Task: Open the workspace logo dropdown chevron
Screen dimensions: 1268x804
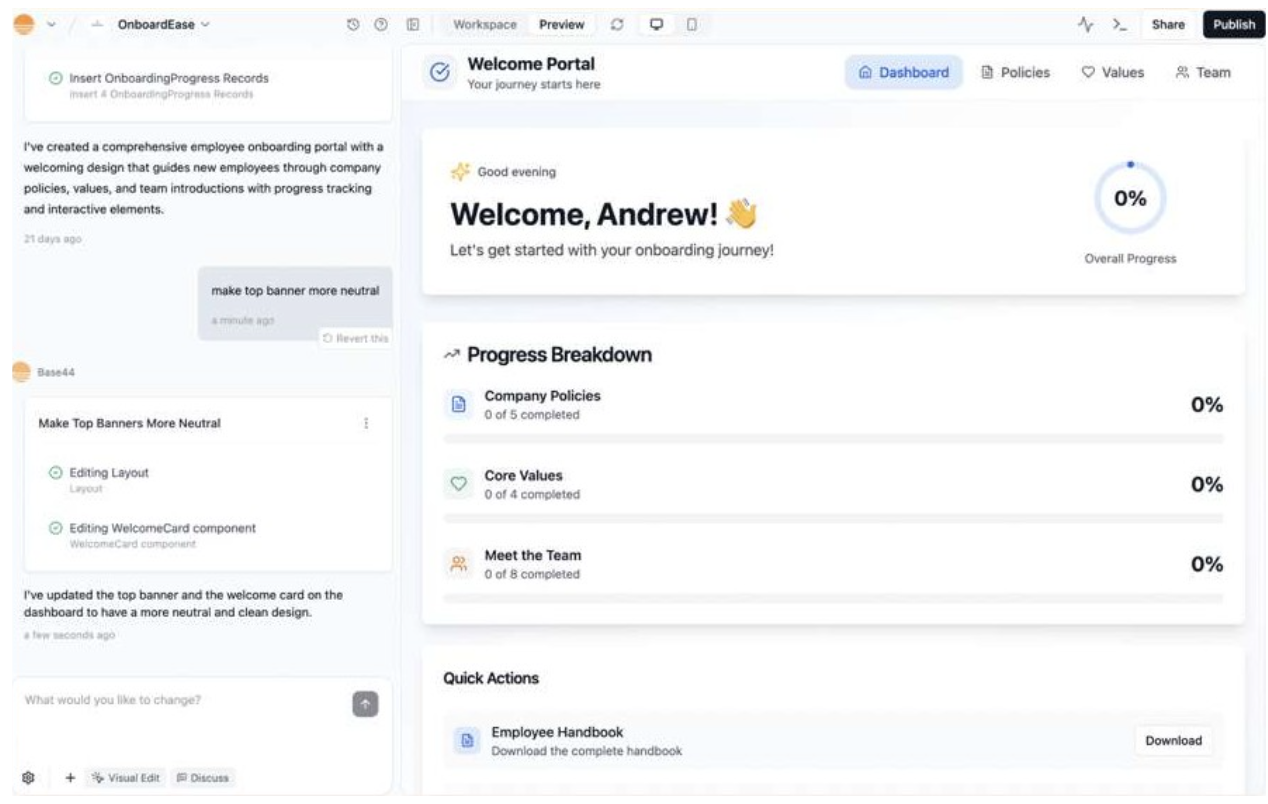Action: coord(52,25)
